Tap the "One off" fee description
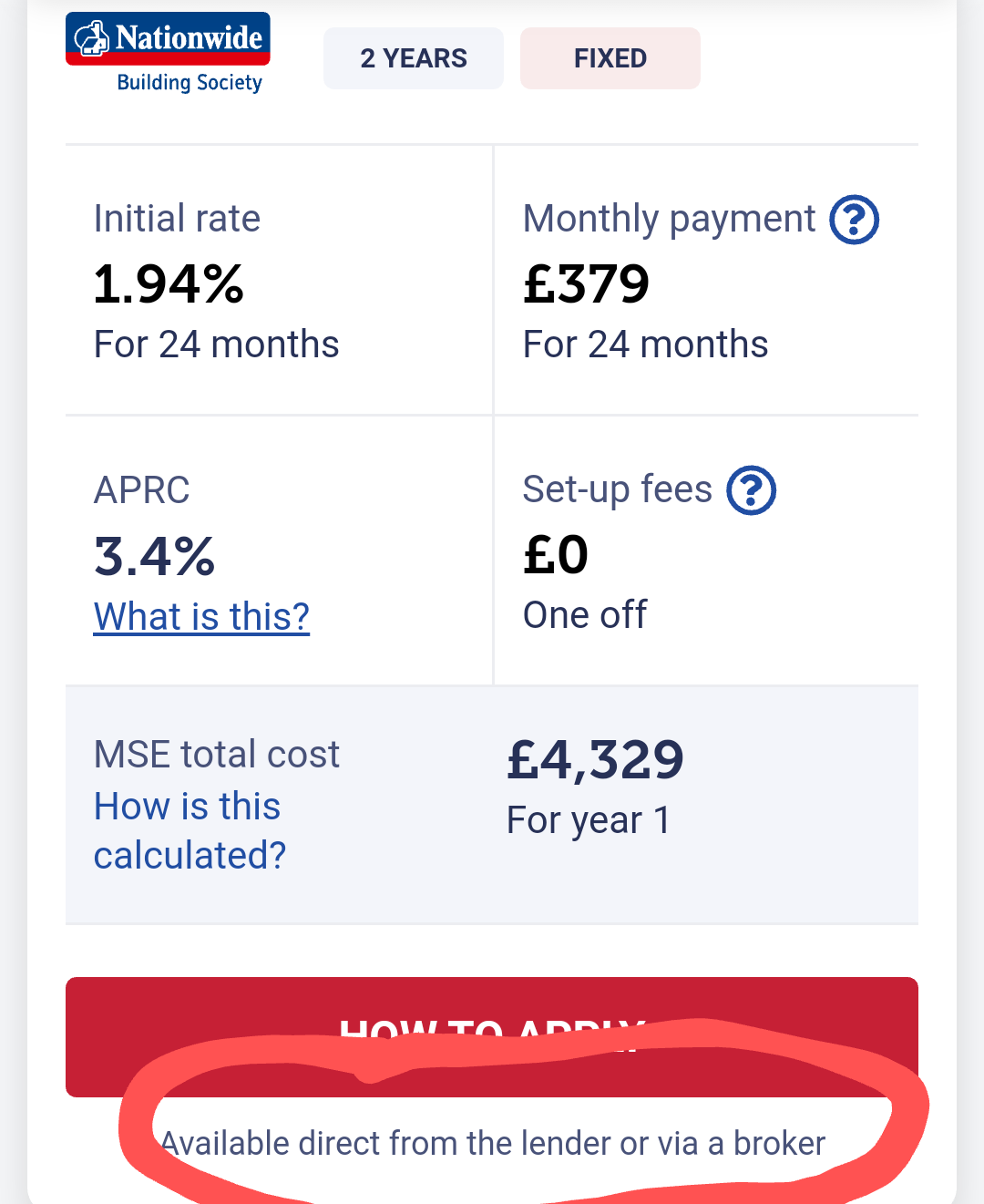This screenshot has height=1204, width=984. click(x=585, y=615)
